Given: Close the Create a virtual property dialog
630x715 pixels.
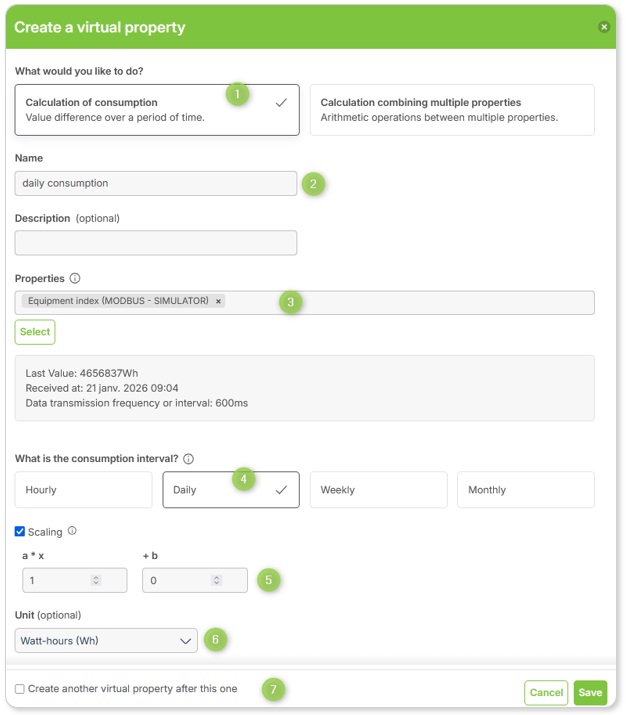Looking at the screenshot, I should 604,27.
